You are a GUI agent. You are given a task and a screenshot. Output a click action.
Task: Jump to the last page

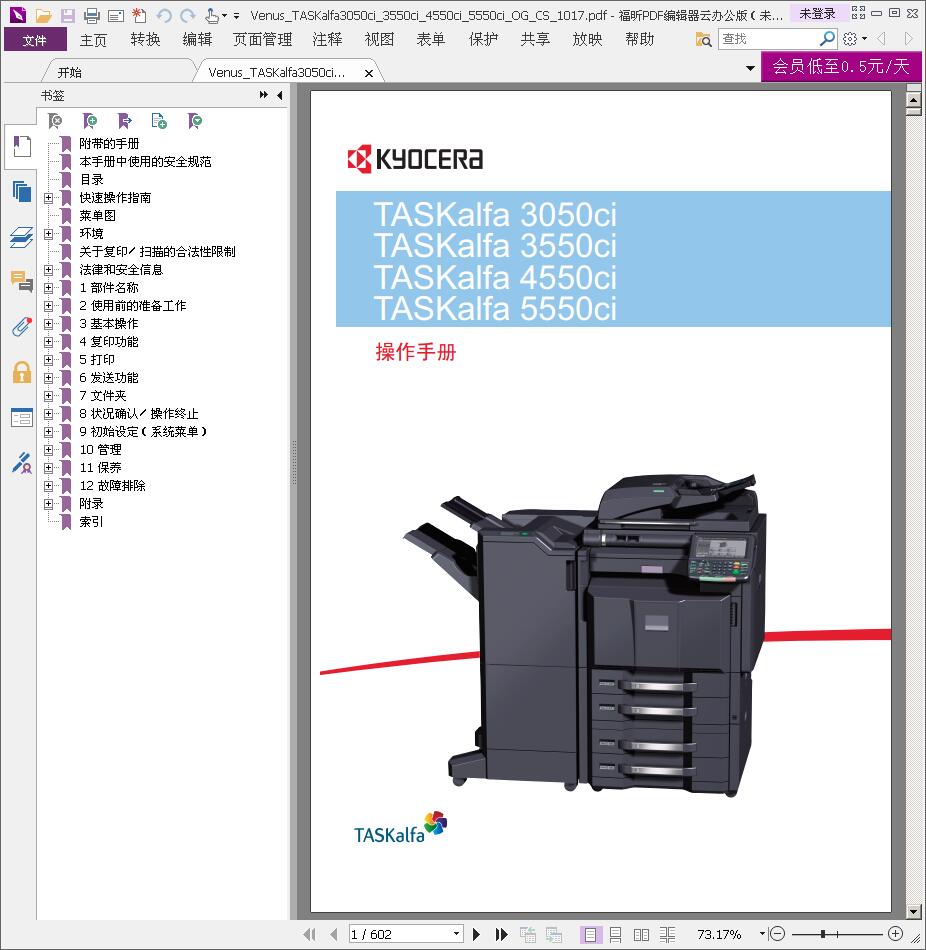(x=501, y=934)
